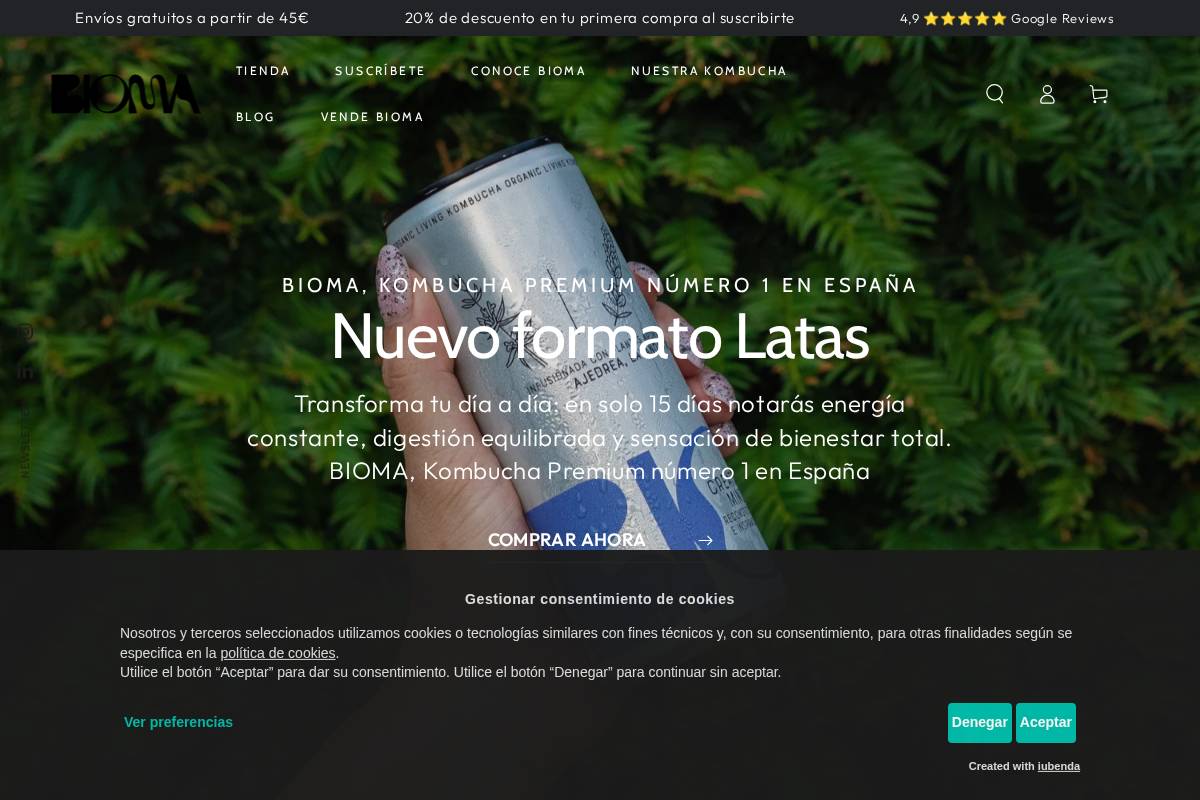Open the CONOCE BIOMA menu
Image resolution: width=1200 pixels, height=800 pixels.
click(x=528, y=70)
